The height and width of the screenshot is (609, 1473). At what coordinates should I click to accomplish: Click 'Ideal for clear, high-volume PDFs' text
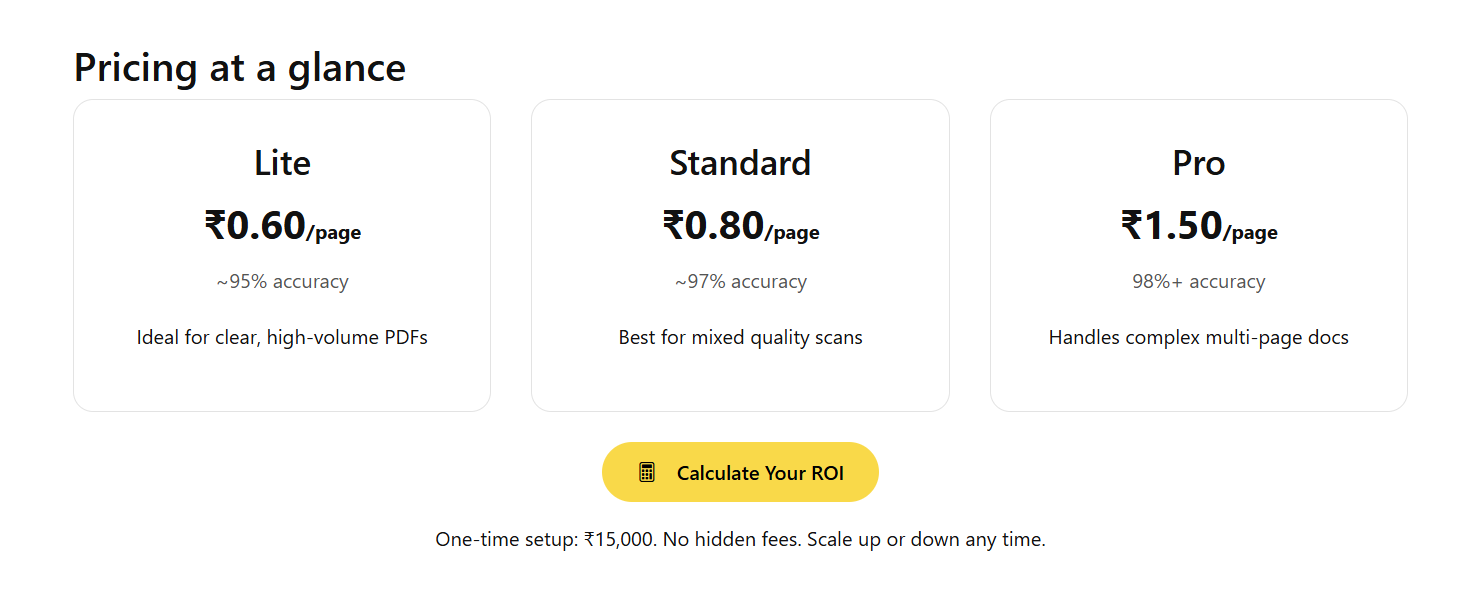(282, 338)
